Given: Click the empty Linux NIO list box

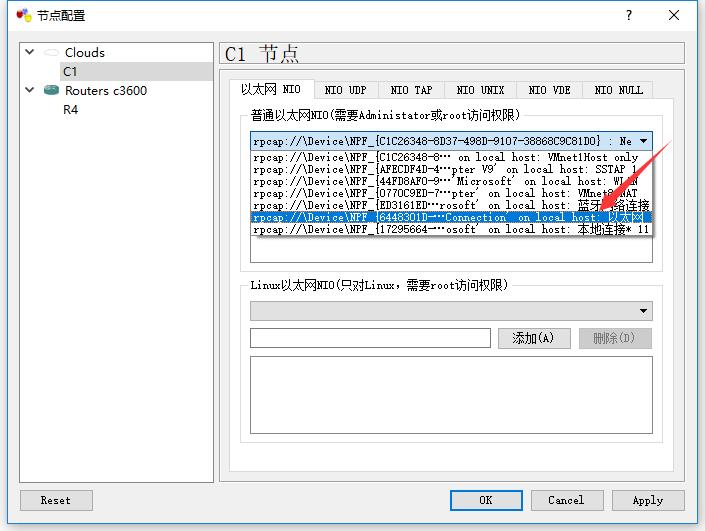Looking at the screenshot, I should (451, 395).
